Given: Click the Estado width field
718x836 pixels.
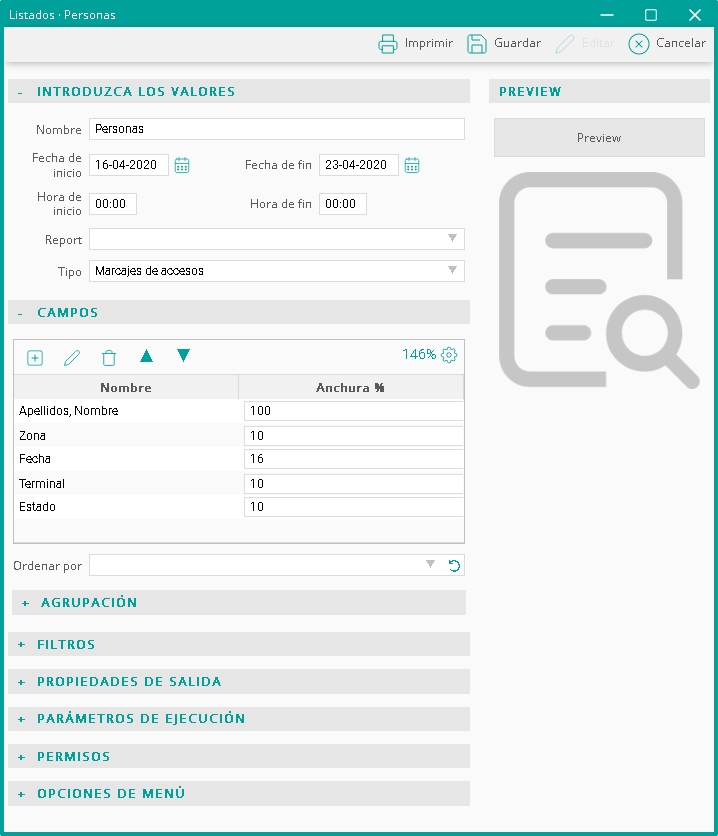Looking at the screenshot, I should [353, 507].
